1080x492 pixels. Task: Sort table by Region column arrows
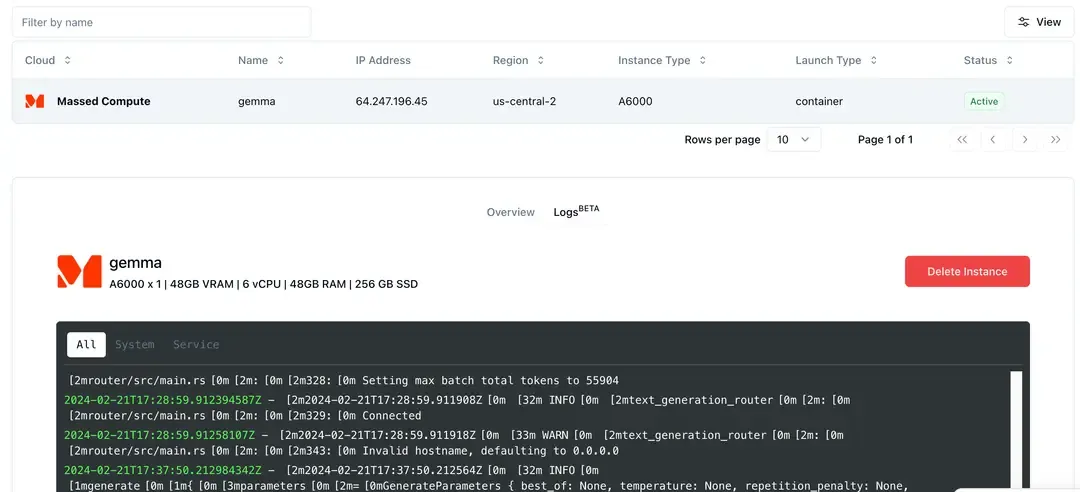pos(541,60)
